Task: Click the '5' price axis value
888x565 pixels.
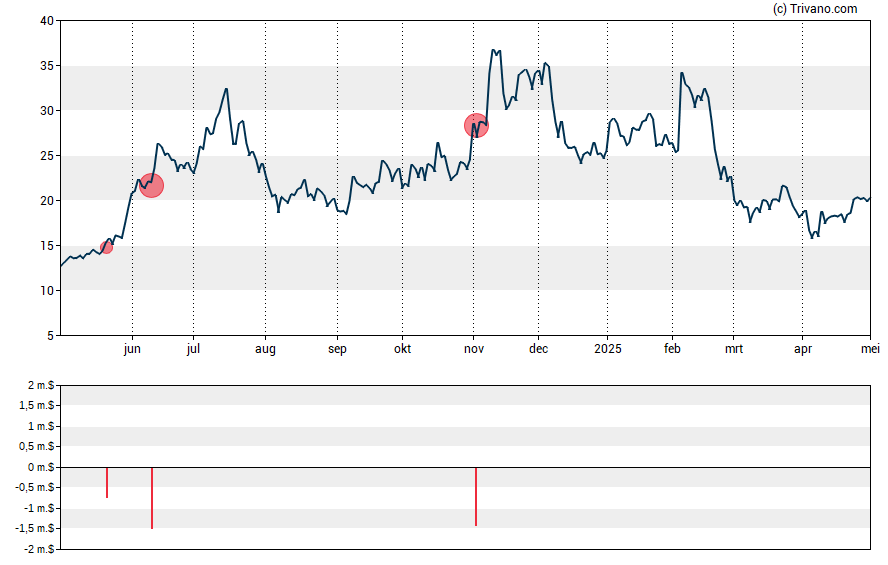Action: 50,336
